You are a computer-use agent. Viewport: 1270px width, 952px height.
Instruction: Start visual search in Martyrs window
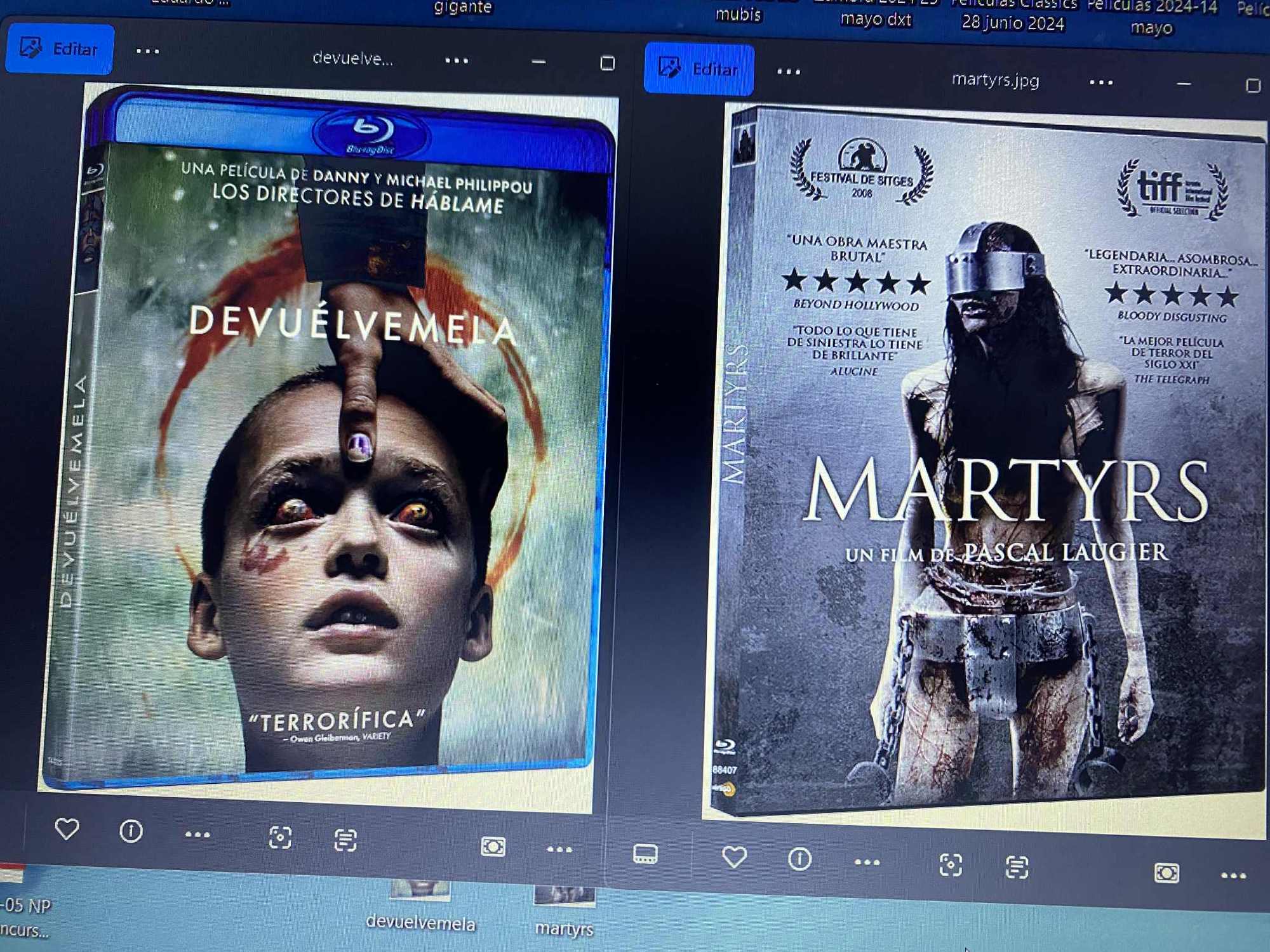(950, 865)
